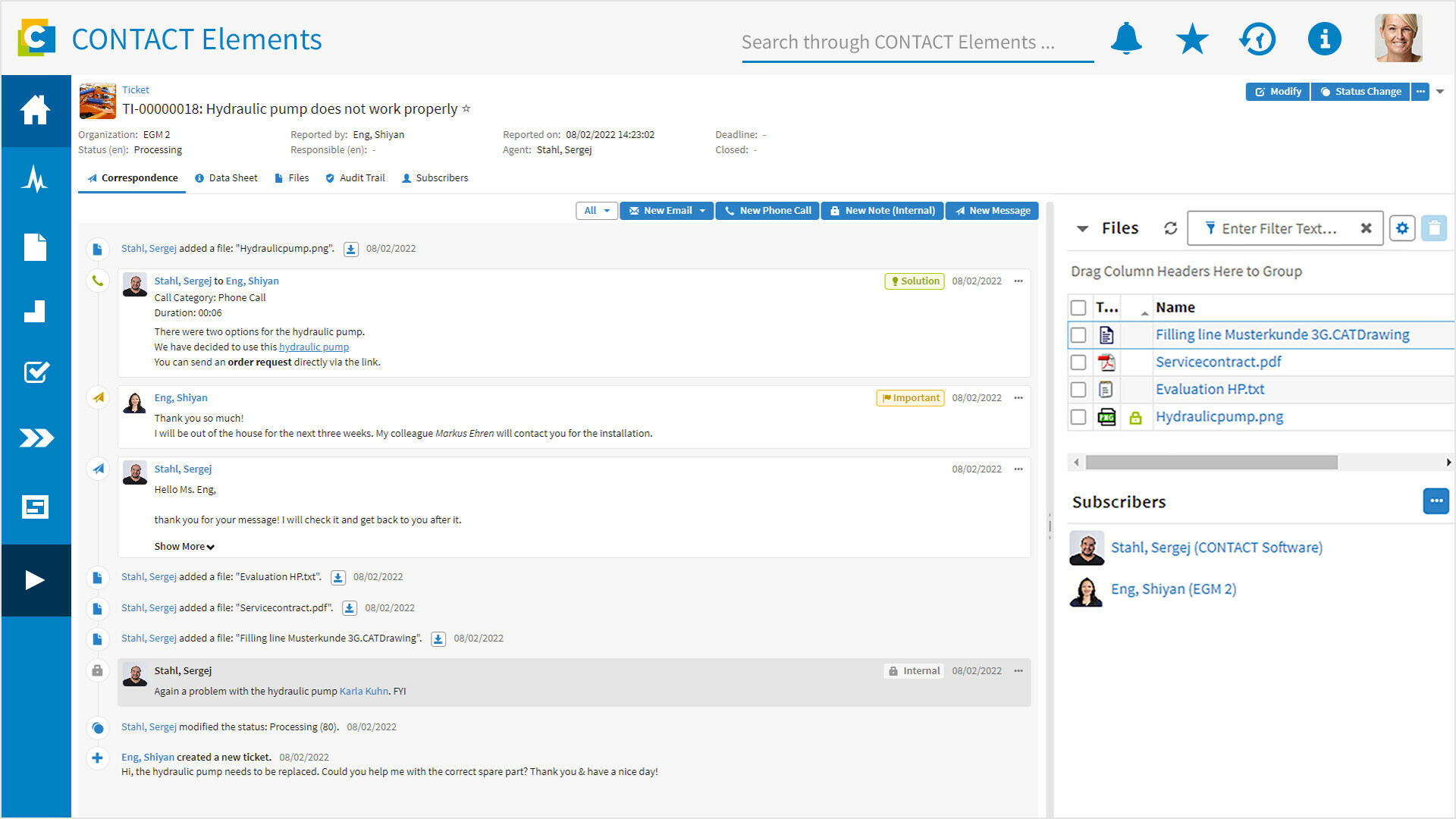Open Hydraulicpump.png in Files list
This screenshot has height=819, width=1456.
click(x=1219, y=417)
